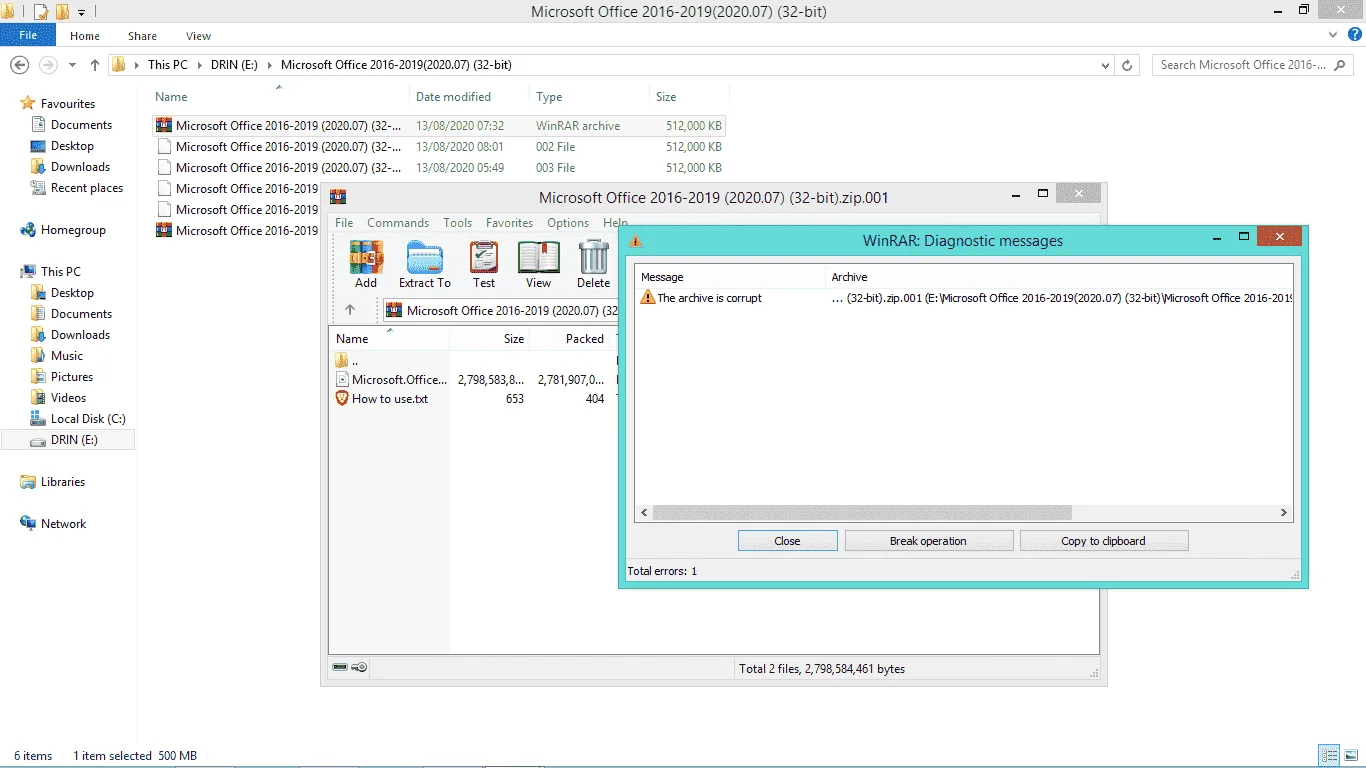Click the Delete trash icon in WinRAR

(x=593, y=265)
